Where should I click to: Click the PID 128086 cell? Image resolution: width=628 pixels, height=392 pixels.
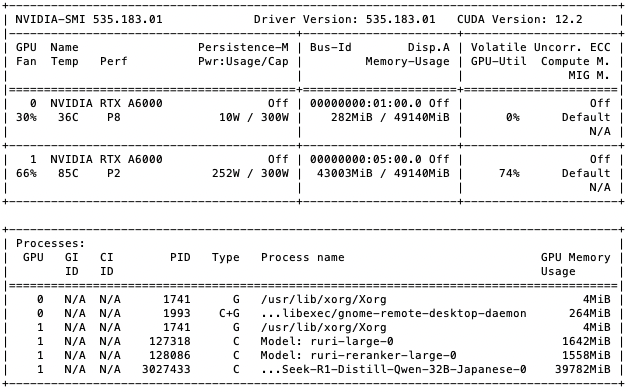pos(170,355)
